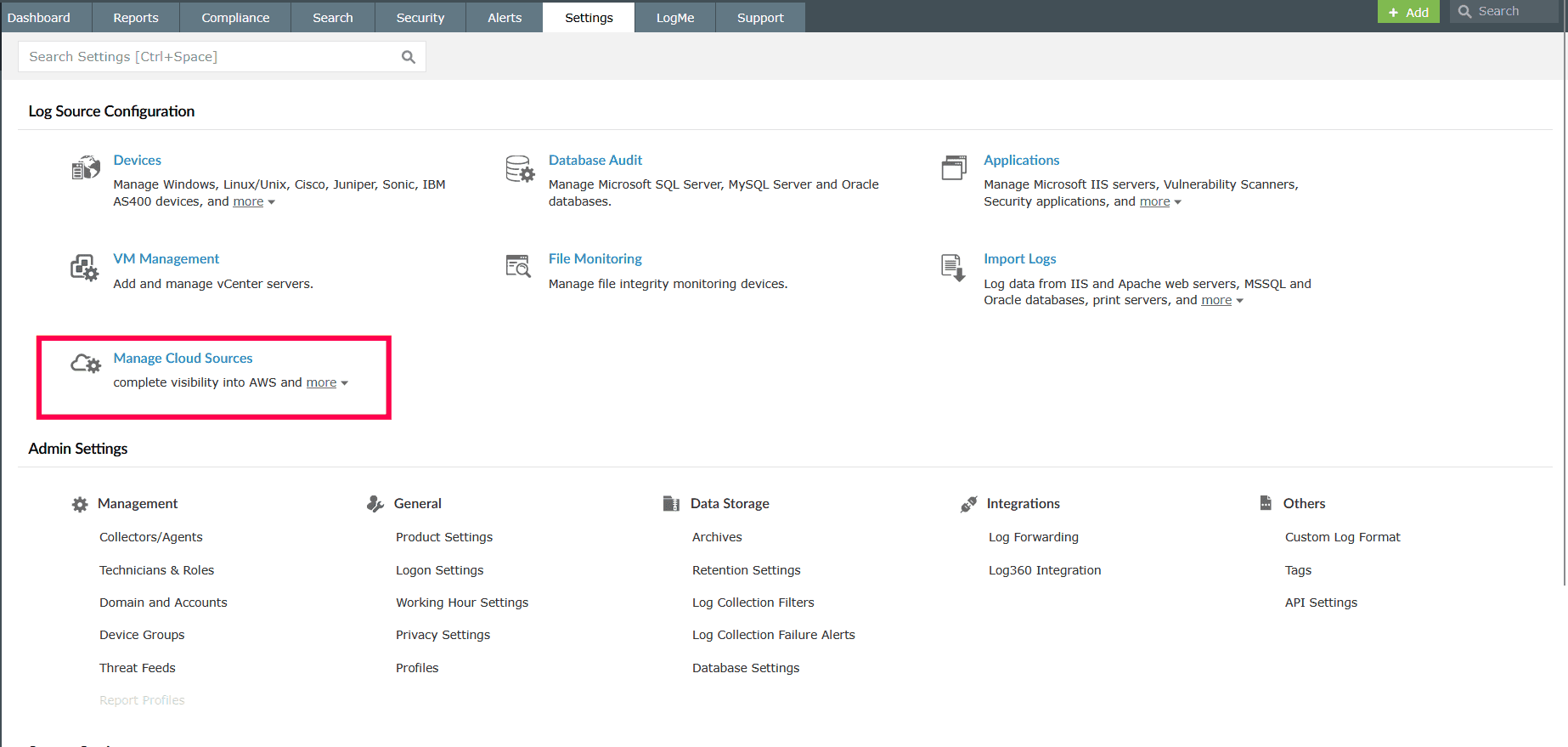
Task: Open Retention Settings link
Action: [746, 570]
